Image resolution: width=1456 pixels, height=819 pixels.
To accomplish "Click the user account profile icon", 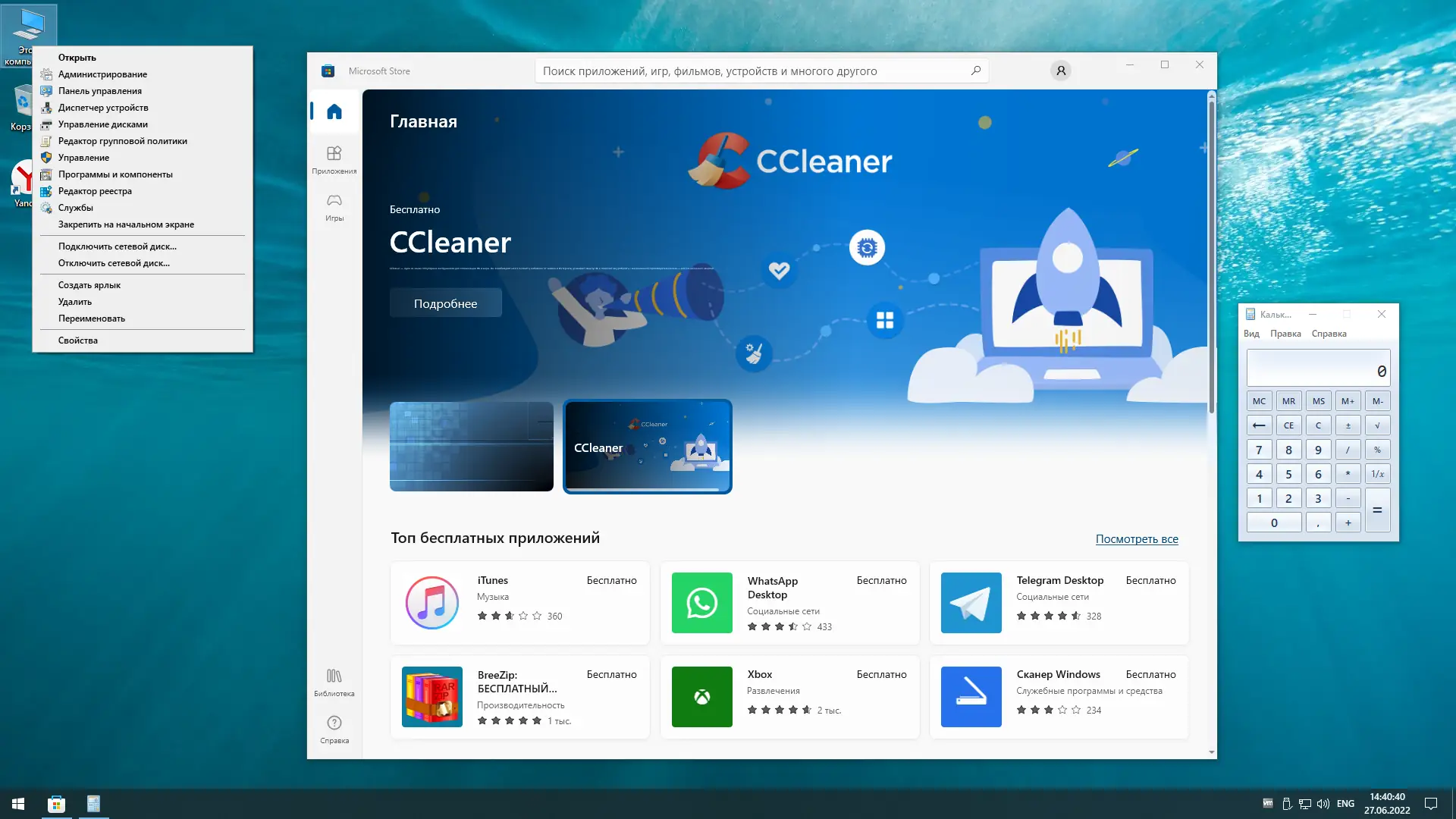I will (x=1060, y=71).
